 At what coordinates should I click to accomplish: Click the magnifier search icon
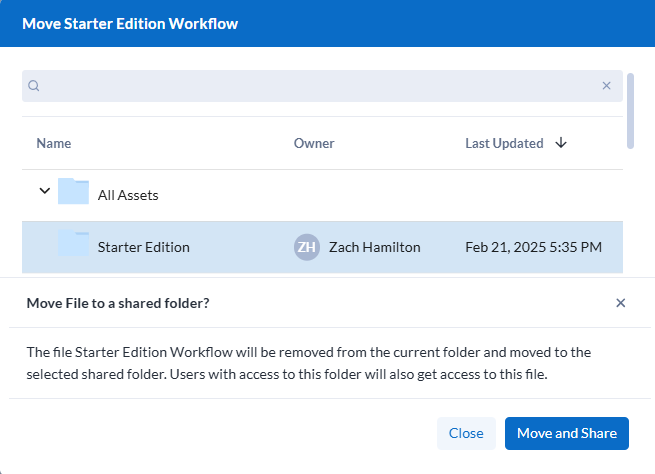(x=33, y=86)
